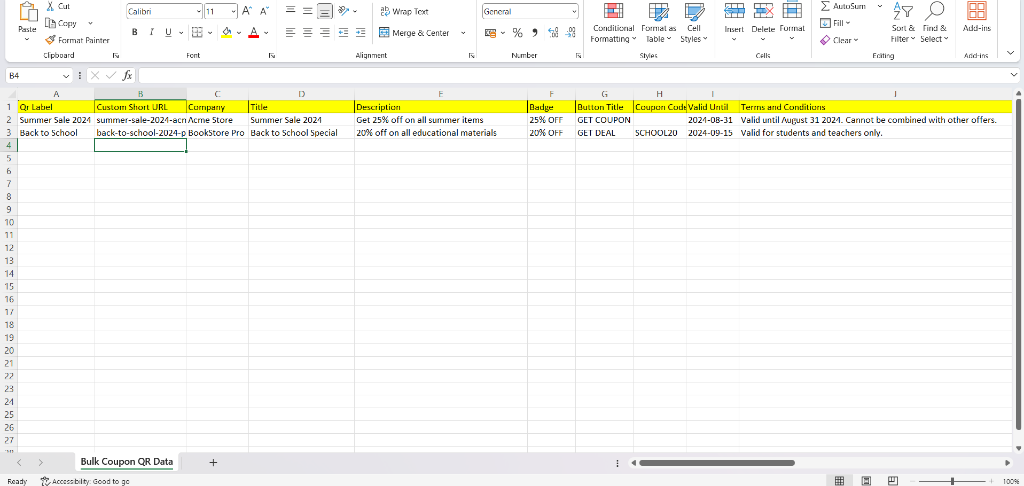Click the horizontal scrollbar thumb
Viewport: 1024px width, 486px height.
tap(716, 462)
